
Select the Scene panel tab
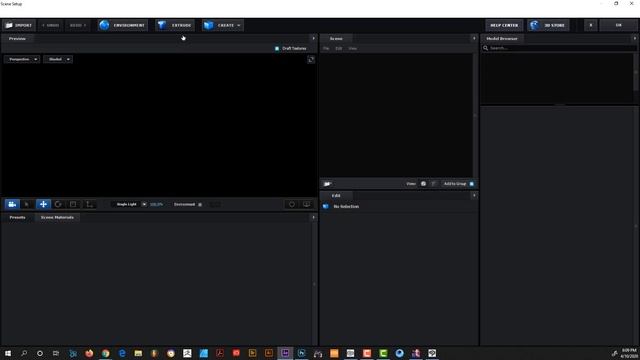point(336,38)
